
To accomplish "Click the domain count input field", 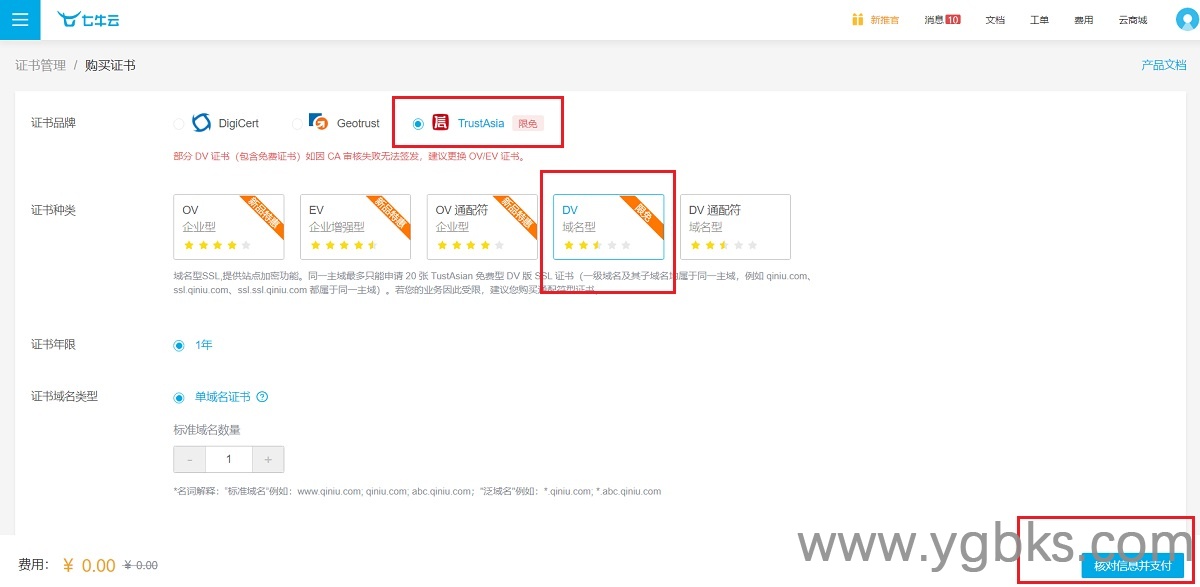I will click(x=229, y=459).
